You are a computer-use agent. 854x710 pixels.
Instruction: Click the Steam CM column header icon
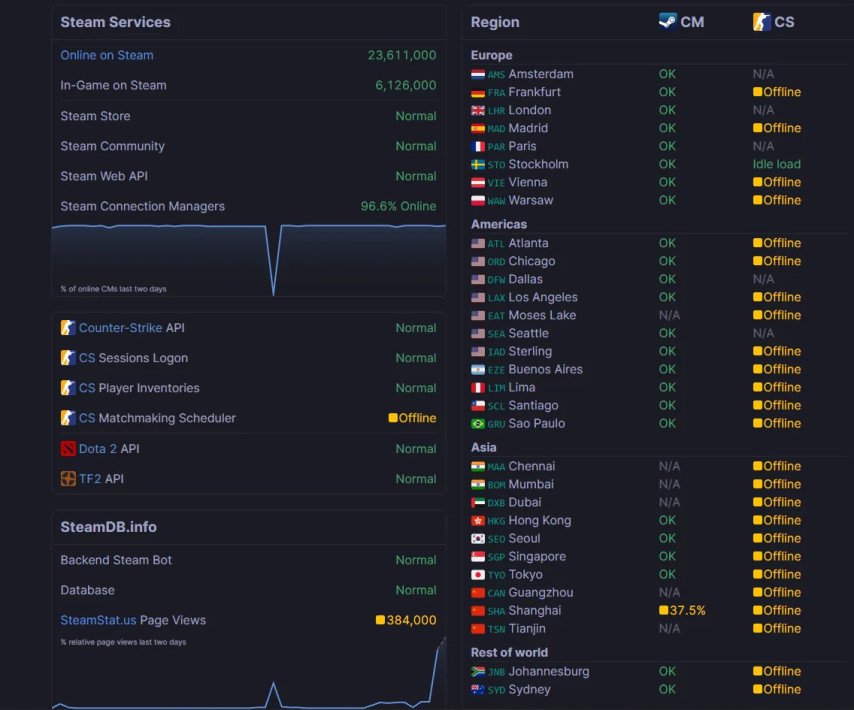coord(668,21)
